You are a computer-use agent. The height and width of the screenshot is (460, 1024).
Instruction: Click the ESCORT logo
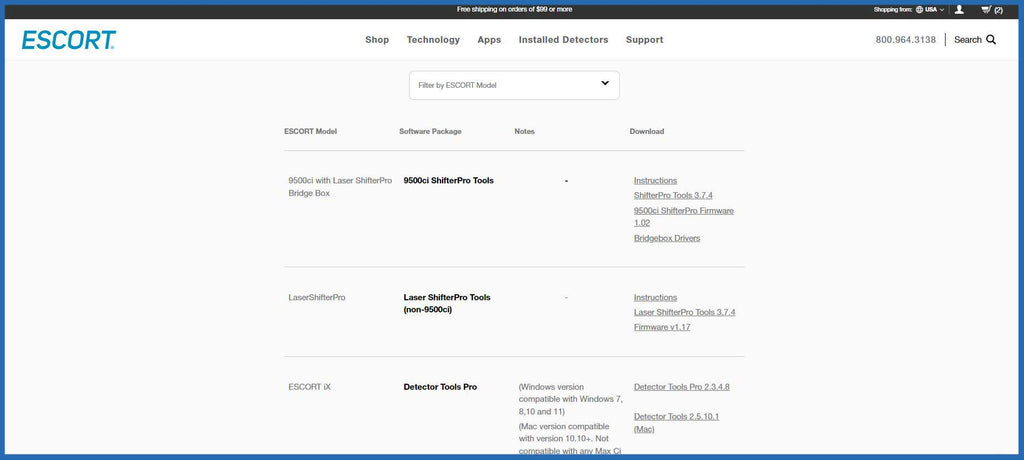69,40
